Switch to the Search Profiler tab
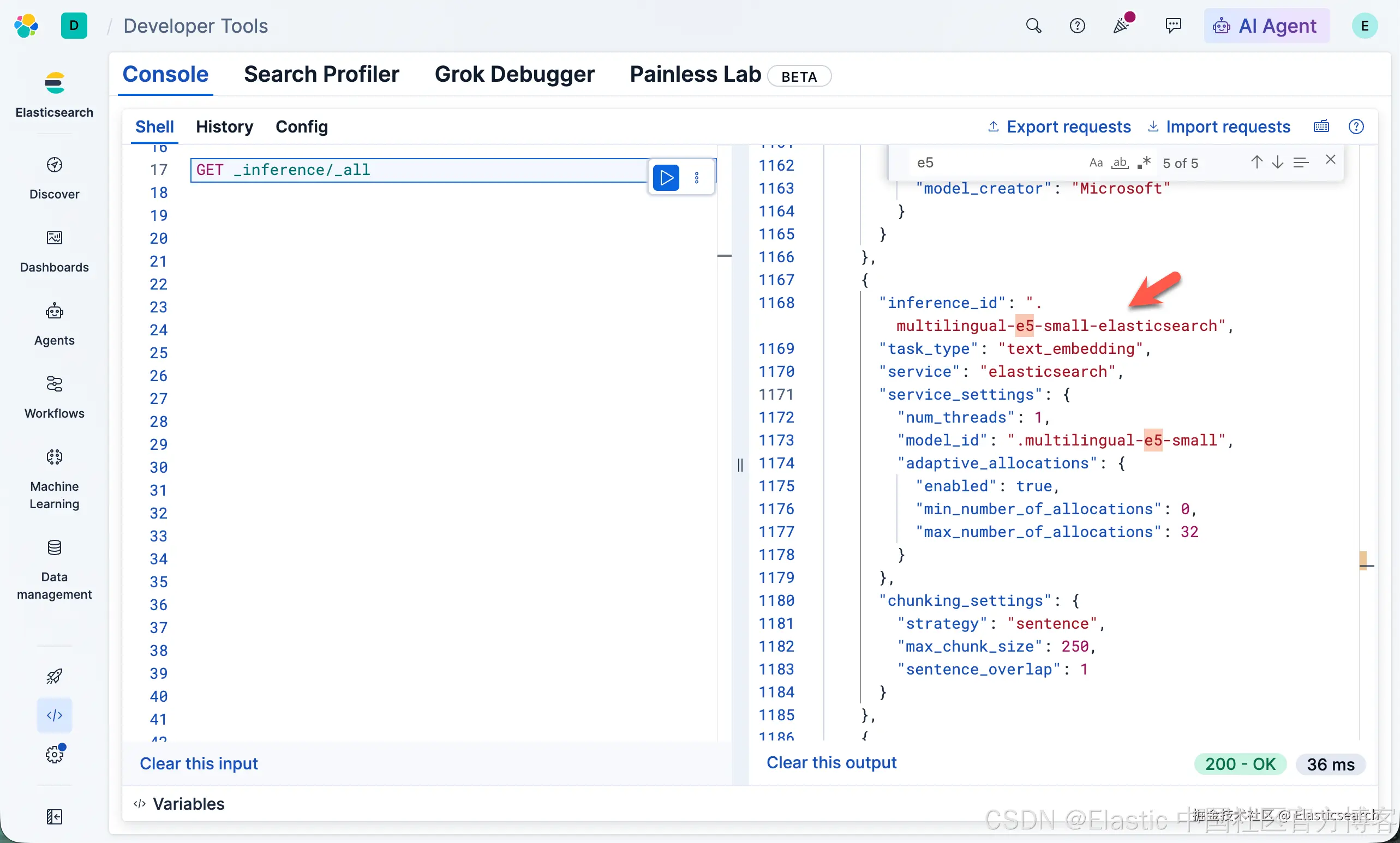Screen dimensions: 1400x843 click(321, 74)
